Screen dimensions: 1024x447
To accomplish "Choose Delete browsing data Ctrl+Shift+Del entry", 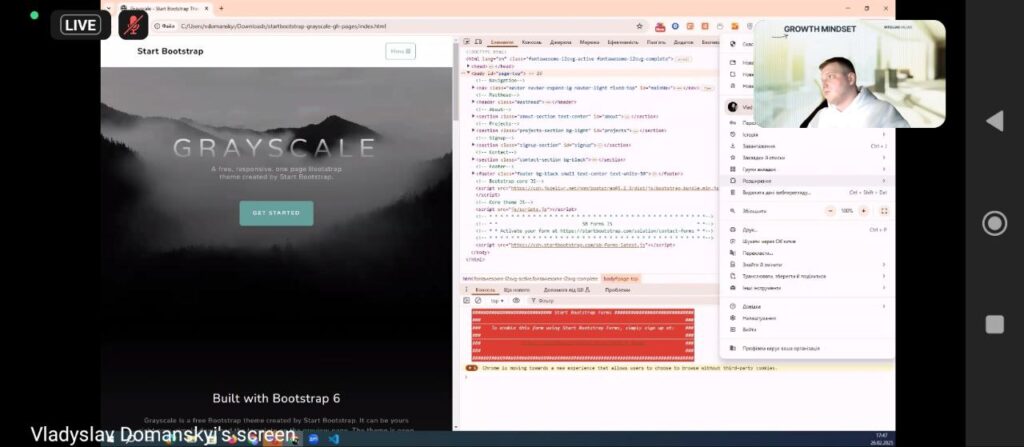I will pyautogui.click(x=807, y=193).
